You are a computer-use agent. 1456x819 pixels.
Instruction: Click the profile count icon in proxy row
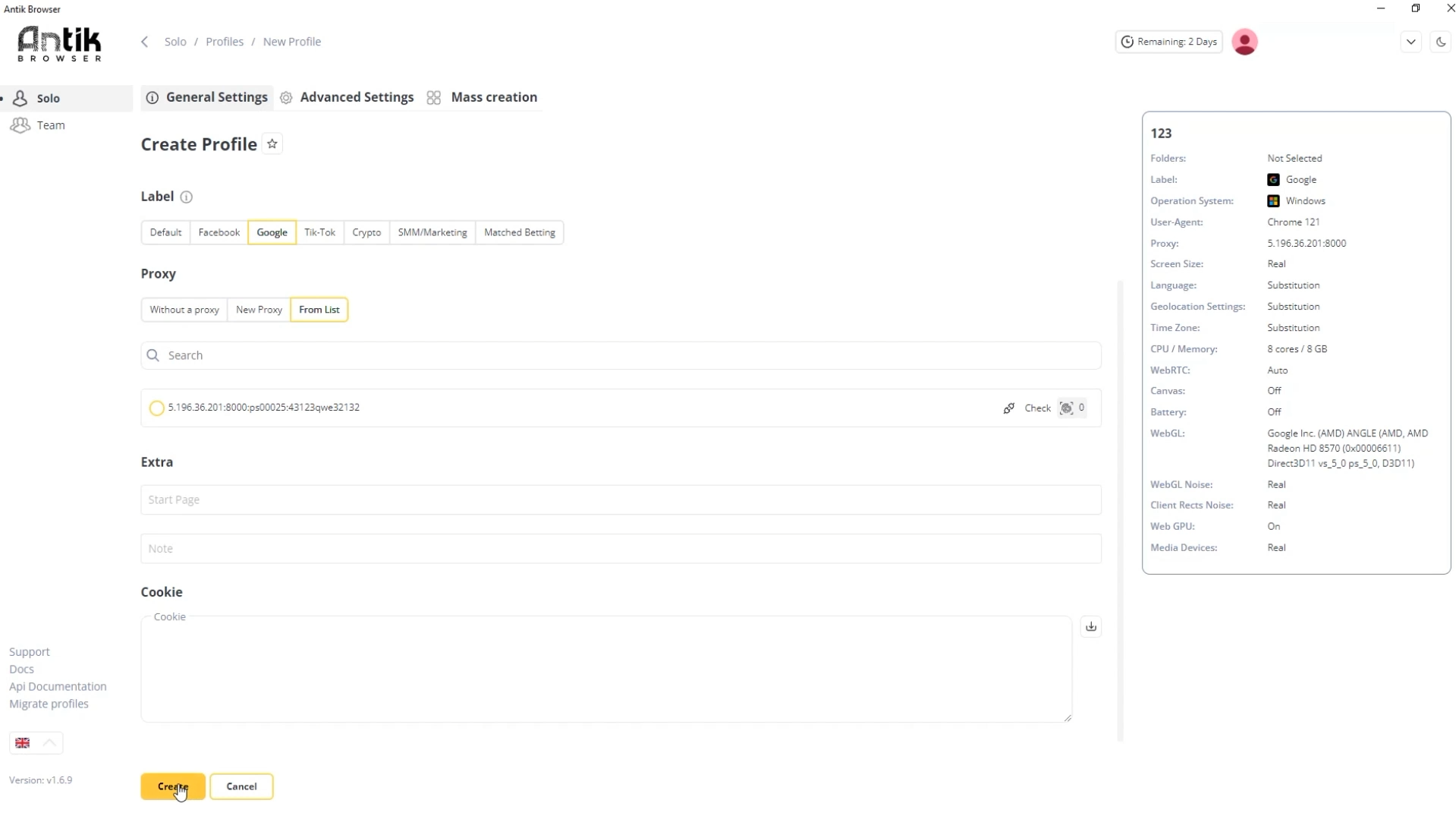click(1067, 408)
